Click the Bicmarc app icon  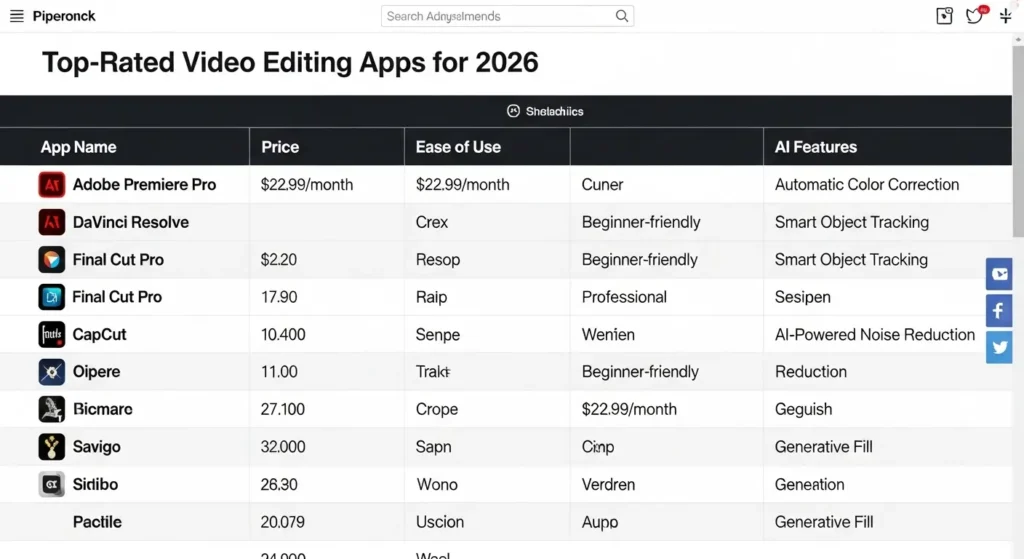click(51, 409)
